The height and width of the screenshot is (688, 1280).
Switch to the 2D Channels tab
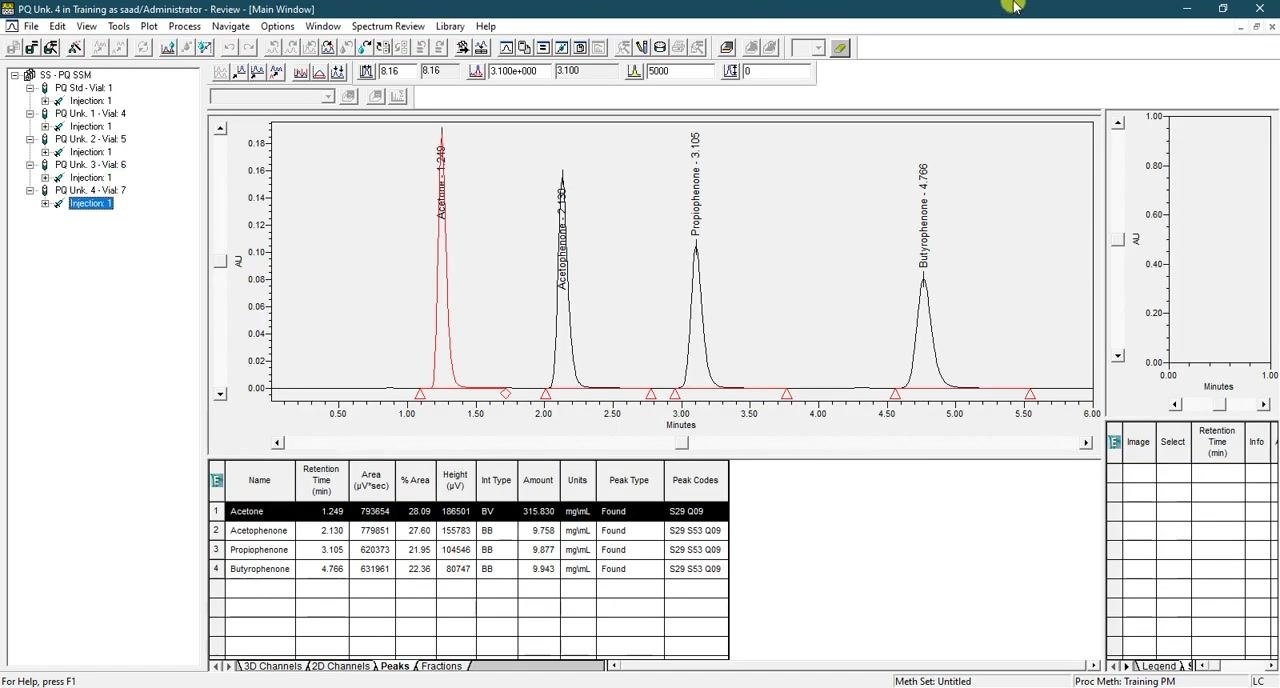coord(340,666)
